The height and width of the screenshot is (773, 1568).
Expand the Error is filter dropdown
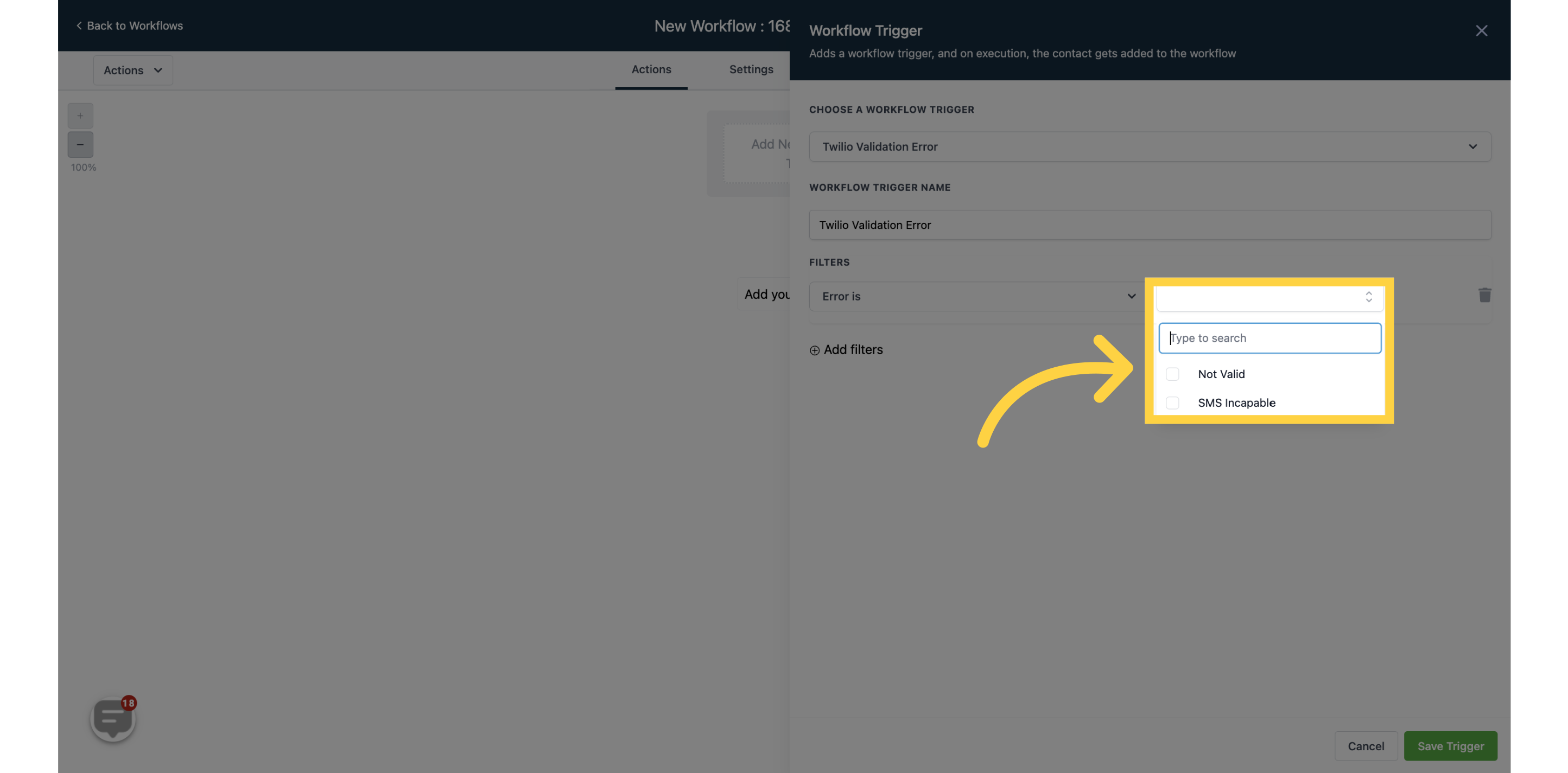coord(976,296)
